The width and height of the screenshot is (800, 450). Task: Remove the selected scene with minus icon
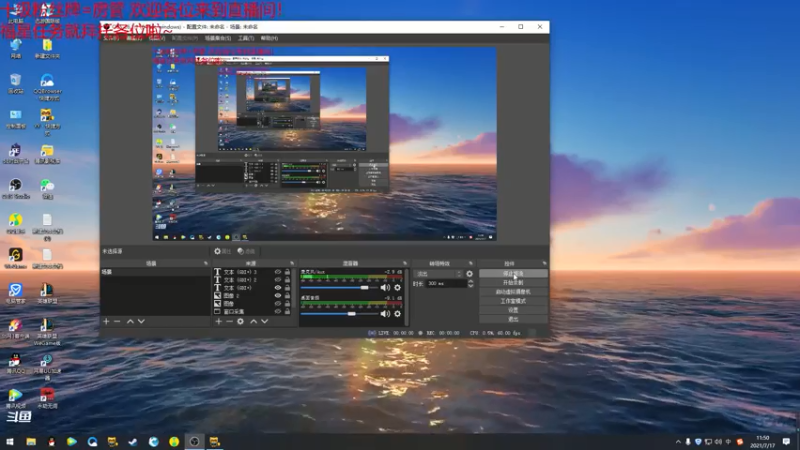(117, 321)
